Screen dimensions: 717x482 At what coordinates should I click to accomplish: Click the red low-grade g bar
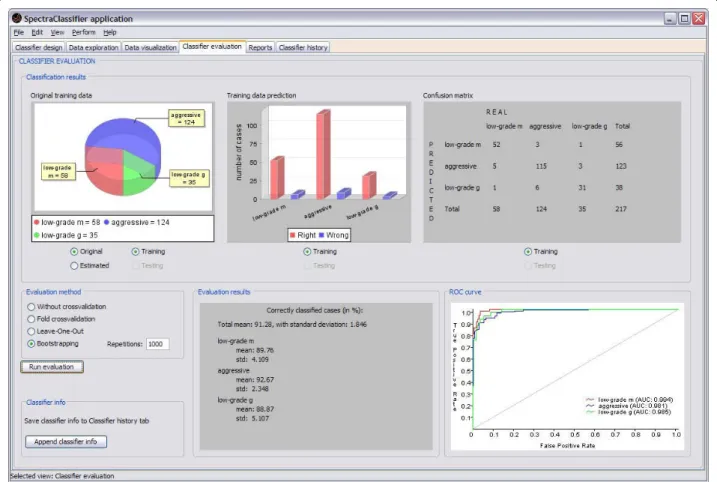coord(369,186)
